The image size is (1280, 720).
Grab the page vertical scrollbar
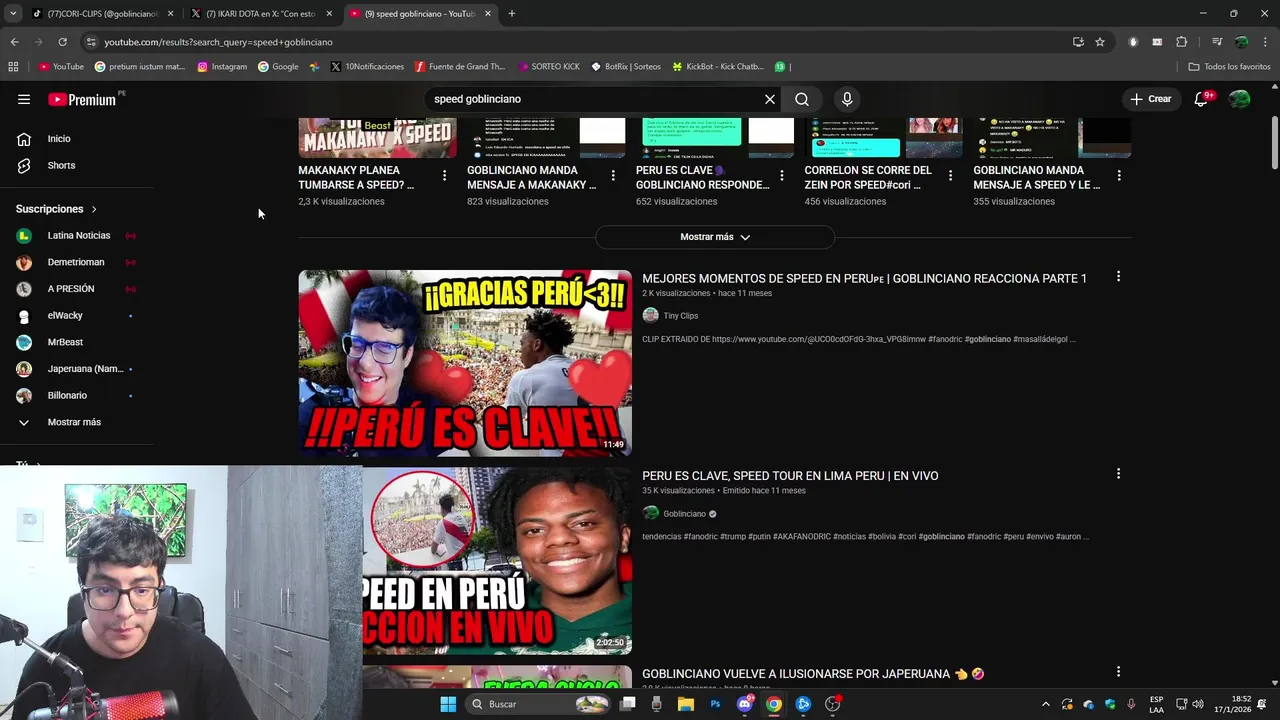click(1275, 145)
